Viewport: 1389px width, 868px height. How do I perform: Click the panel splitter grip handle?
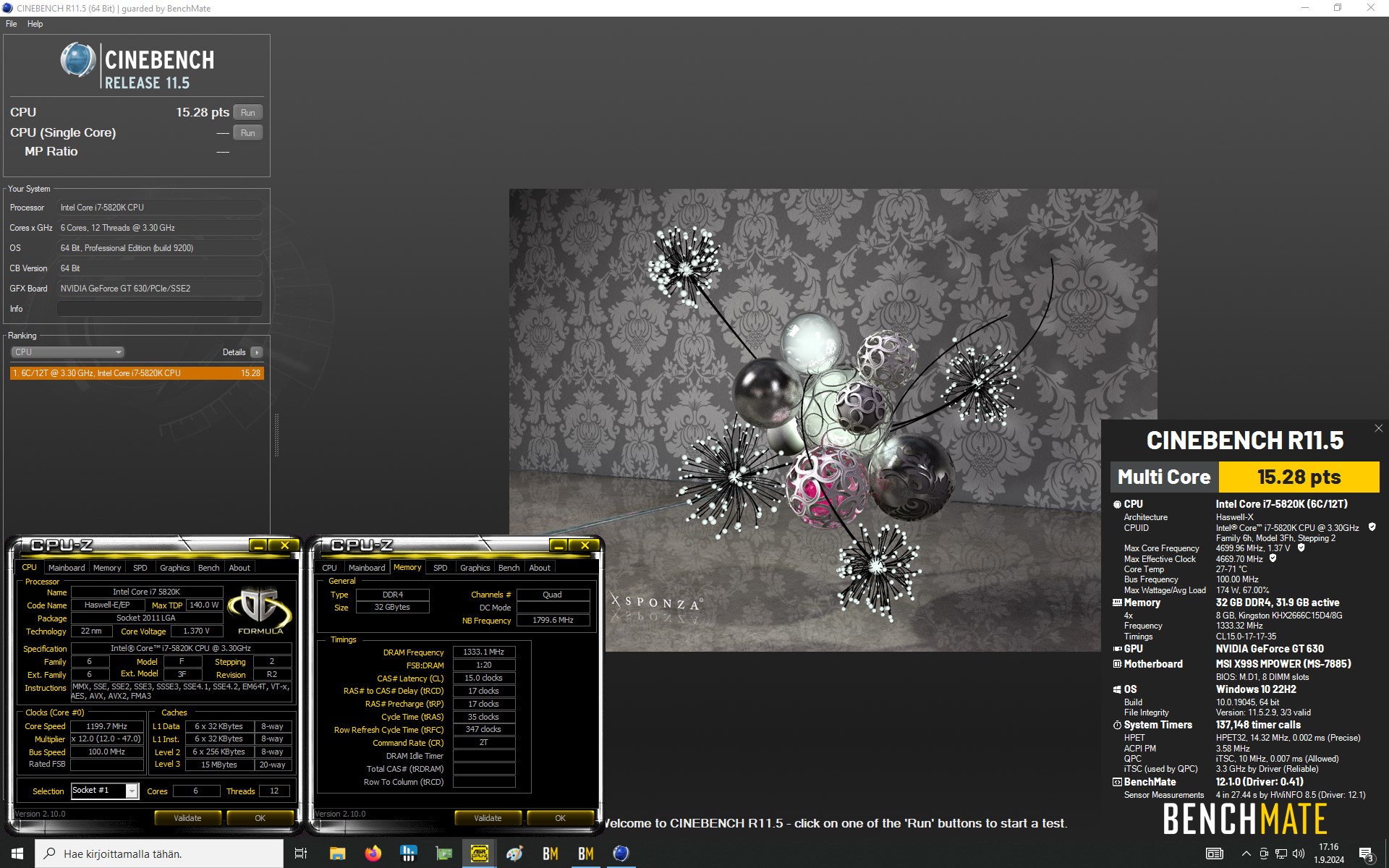276,435
